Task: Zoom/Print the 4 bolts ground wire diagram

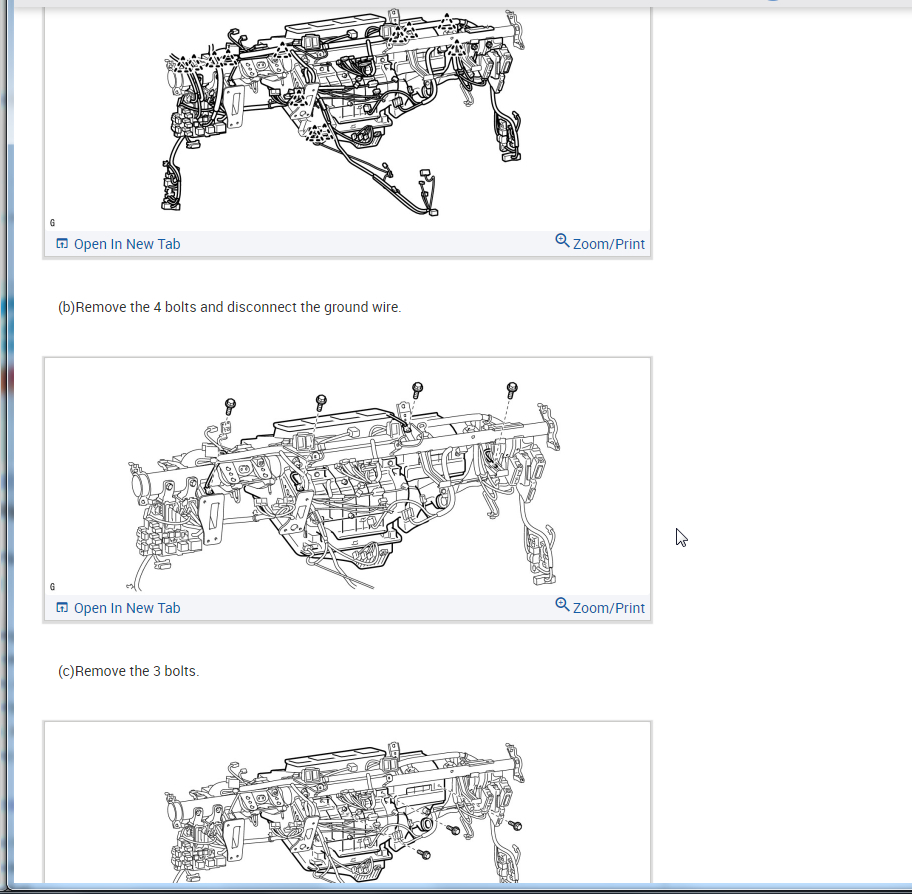Action: 600,607
